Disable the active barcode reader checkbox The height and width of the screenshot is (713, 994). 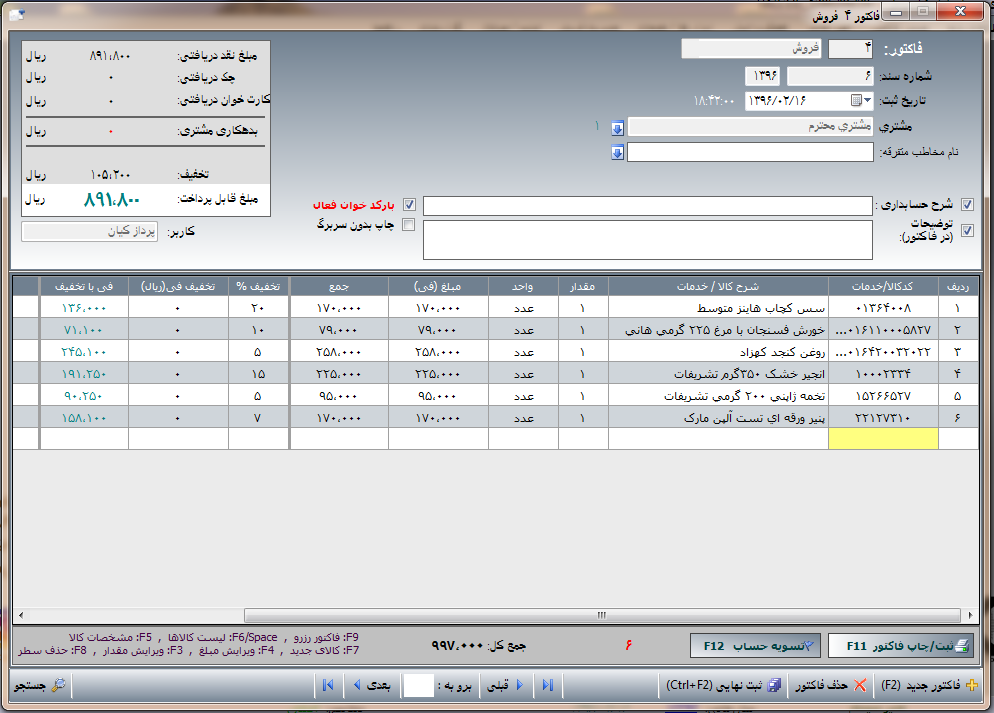(x=409, y=205)
